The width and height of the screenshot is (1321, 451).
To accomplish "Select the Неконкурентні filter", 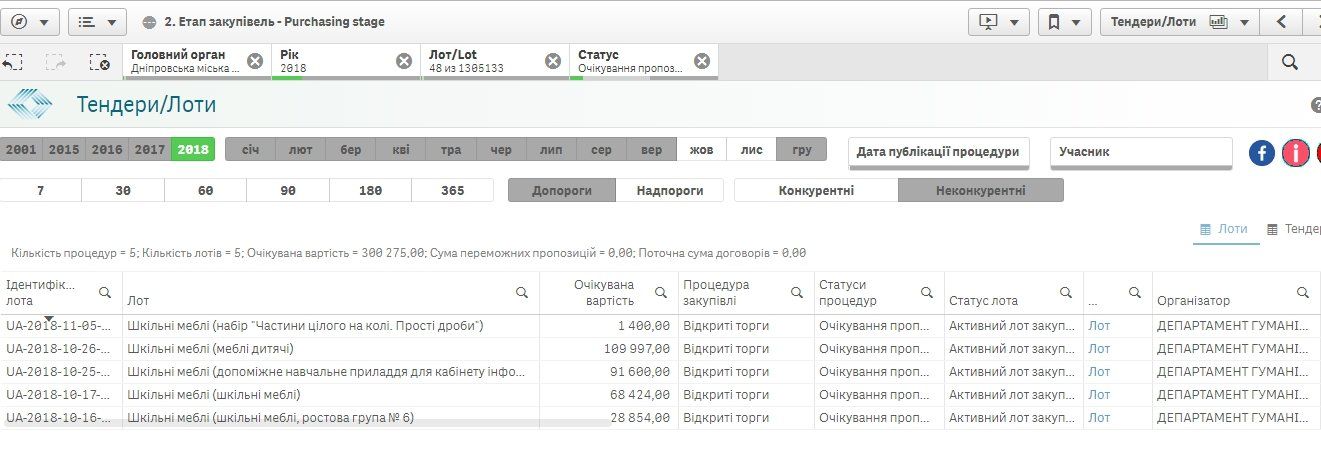I will [x=981, y=190].
